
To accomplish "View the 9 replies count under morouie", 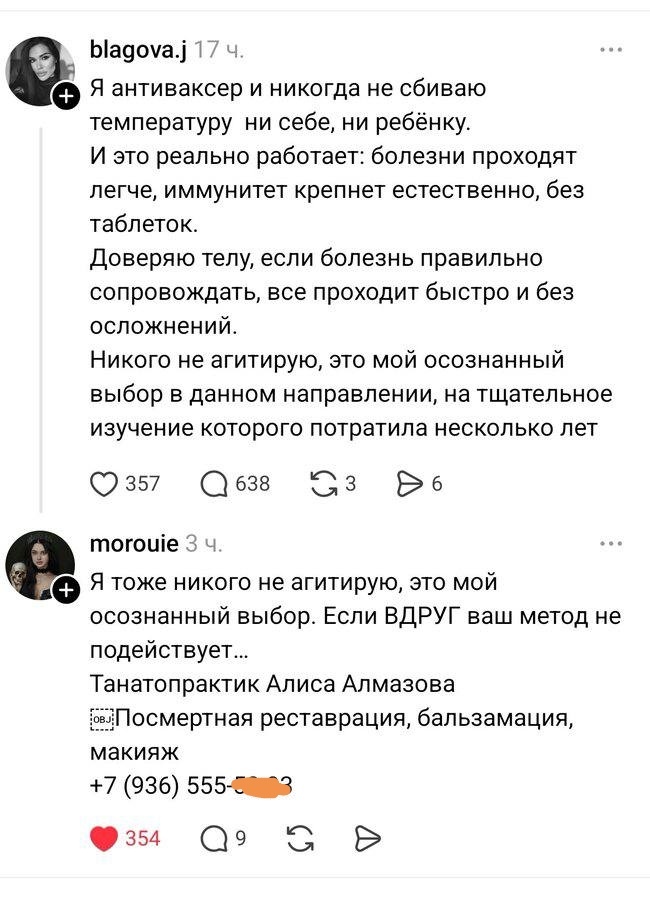I will 240,840.
